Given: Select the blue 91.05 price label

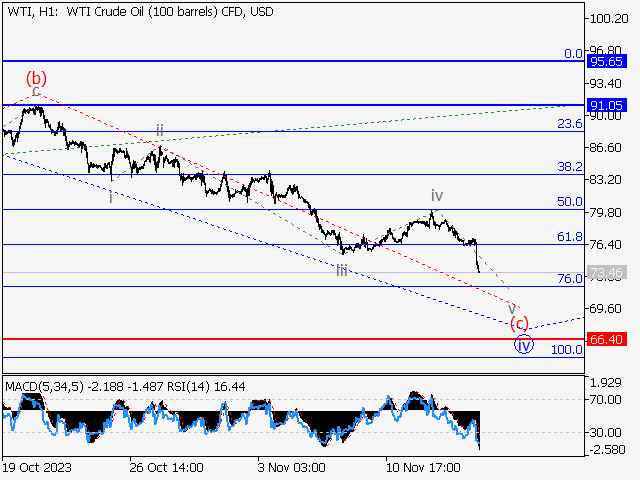Looking at the screenshot, I should (607, 105).
